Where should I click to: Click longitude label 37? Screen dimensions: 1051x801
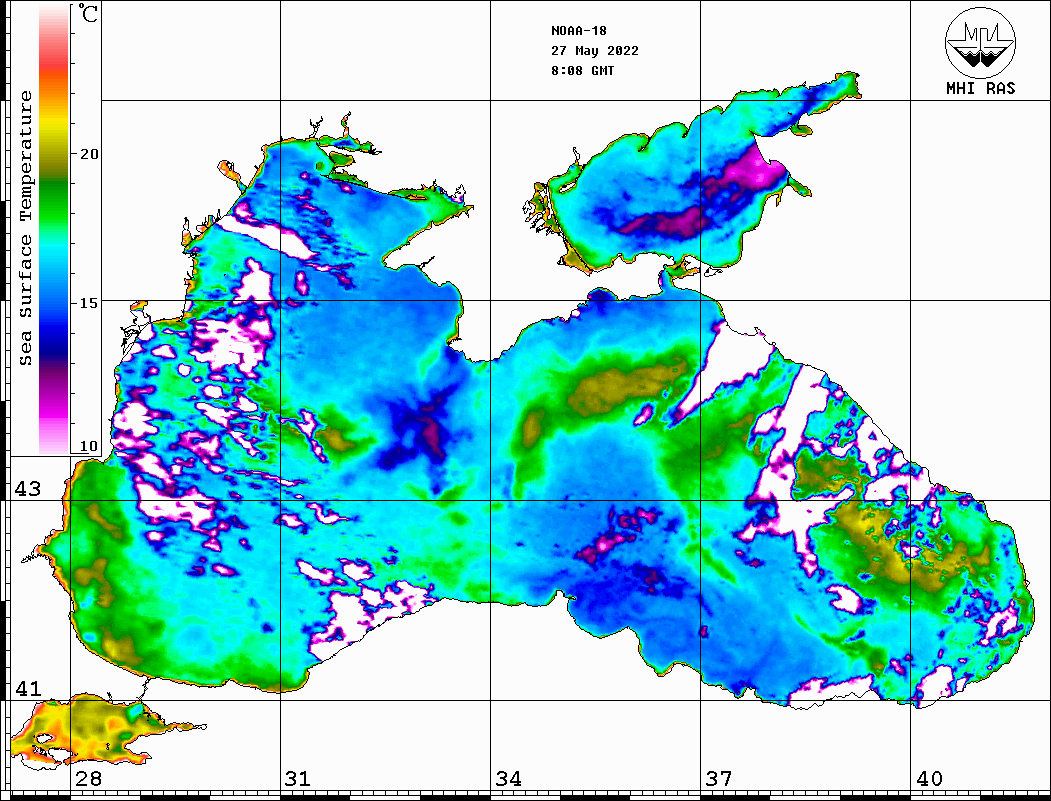719,778
